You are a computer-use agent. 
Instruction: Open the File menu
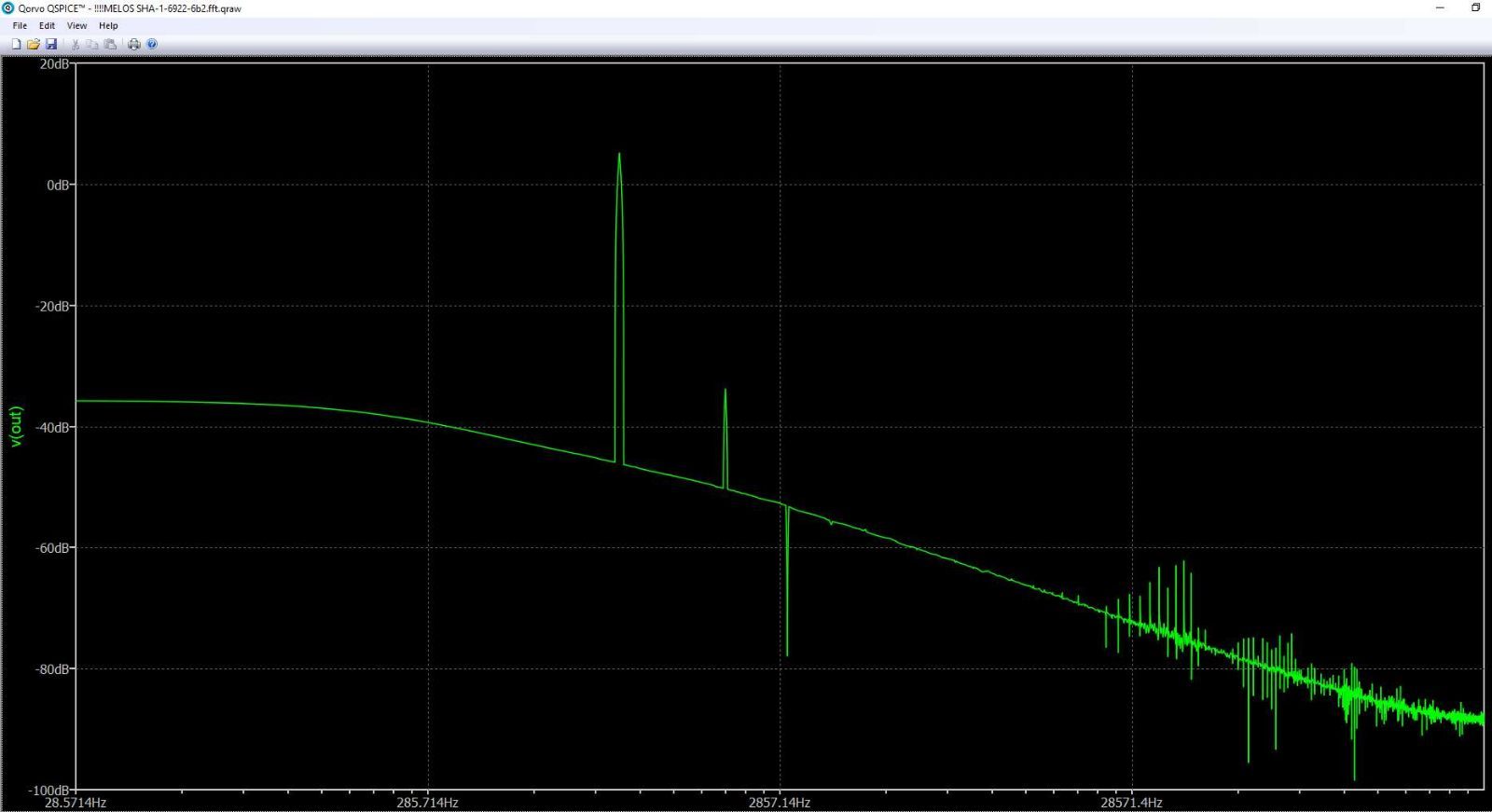pos(20,26)
